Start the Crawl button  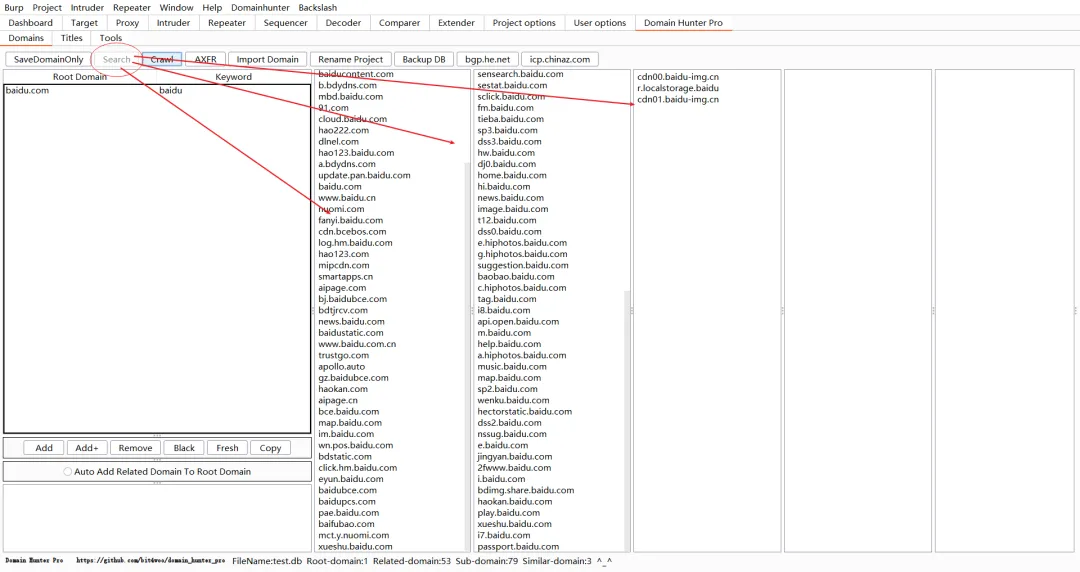(162, 59)
